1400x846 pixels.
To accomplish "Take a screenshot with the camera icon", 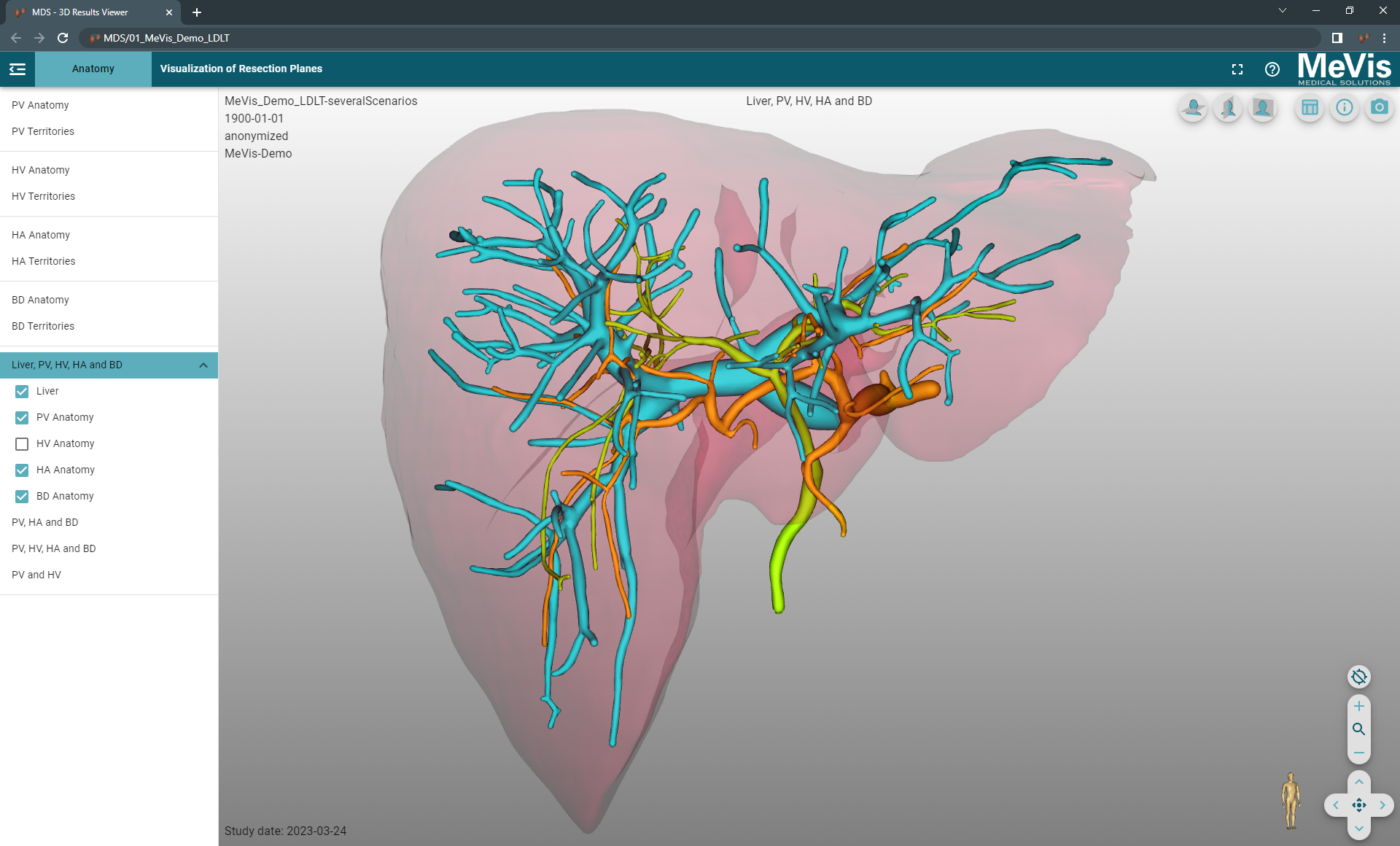I will (x=1380, y=109).
